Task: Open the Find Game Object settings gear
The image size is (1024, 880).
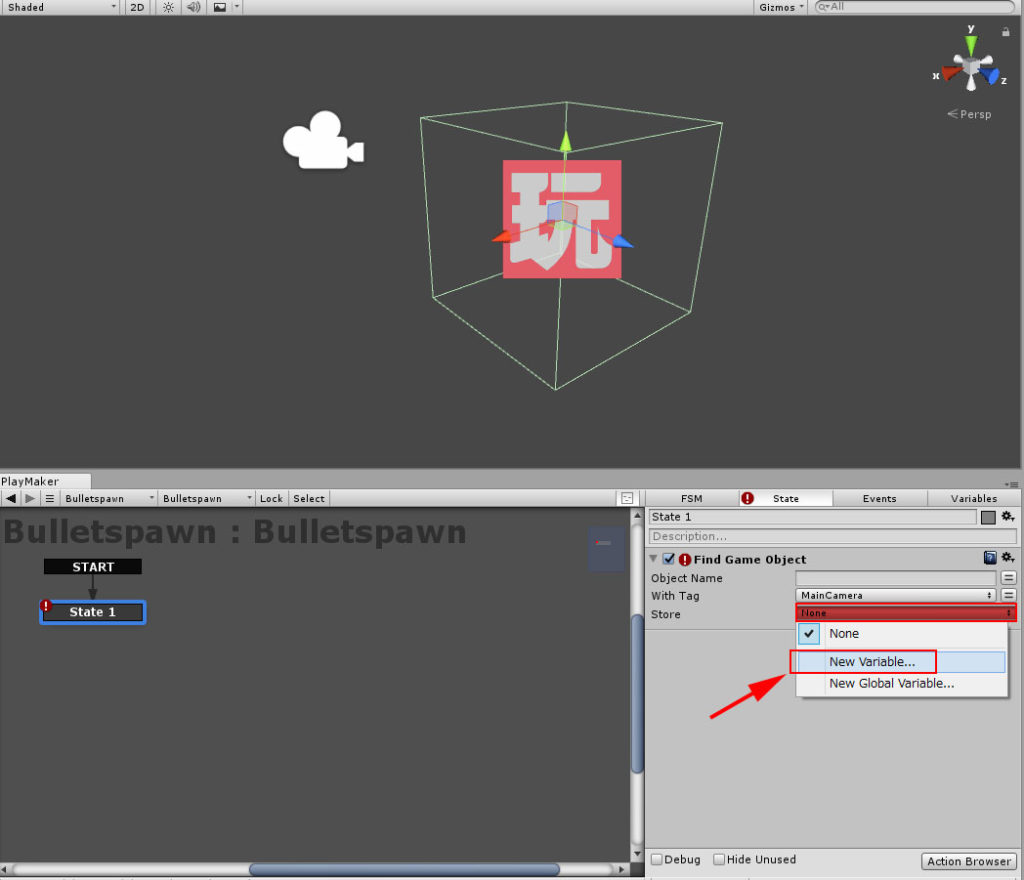Action: point(1008,558)
